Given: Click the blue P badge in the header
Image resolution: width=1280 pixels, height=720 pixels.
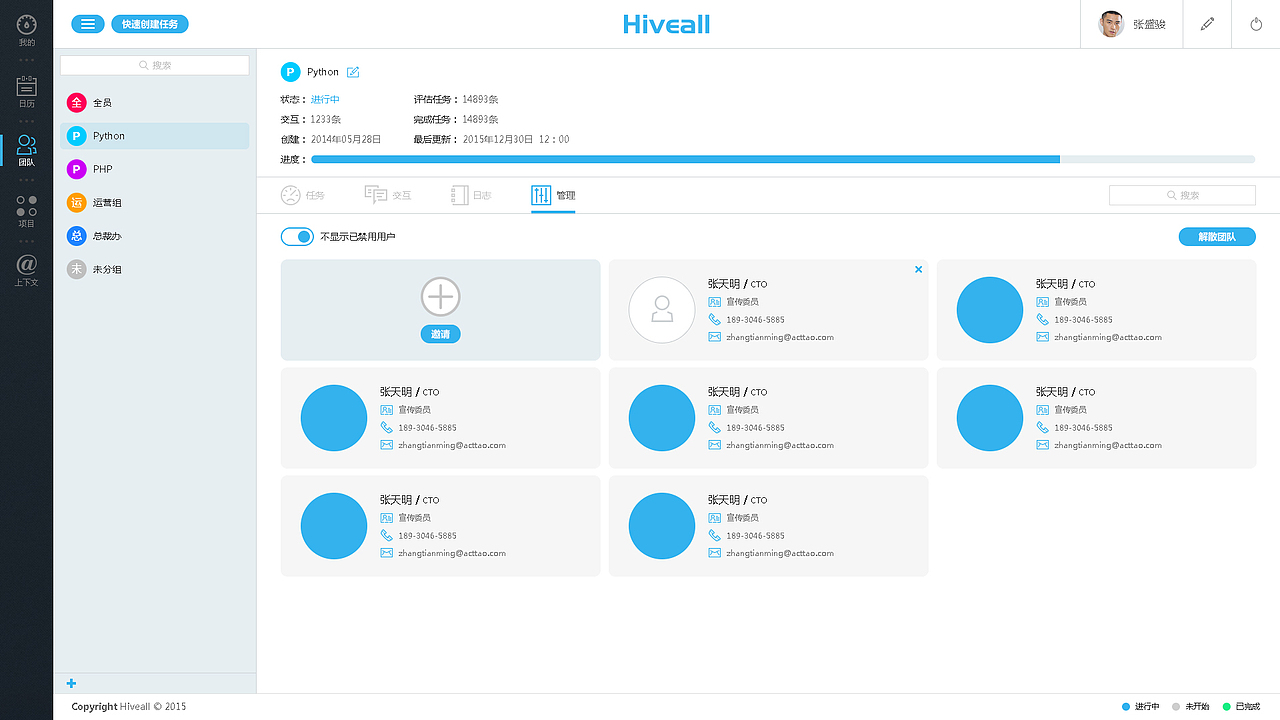Looking at the screenshot, I should coord(290,72).
